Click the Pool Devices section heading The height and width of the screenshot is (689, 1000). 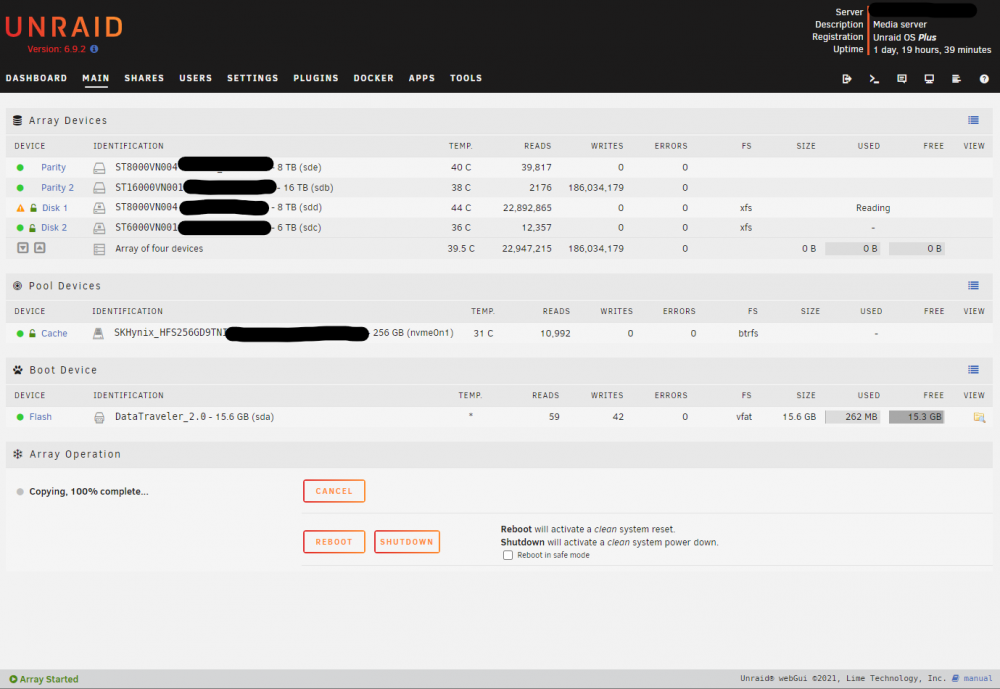coord(64,286)
